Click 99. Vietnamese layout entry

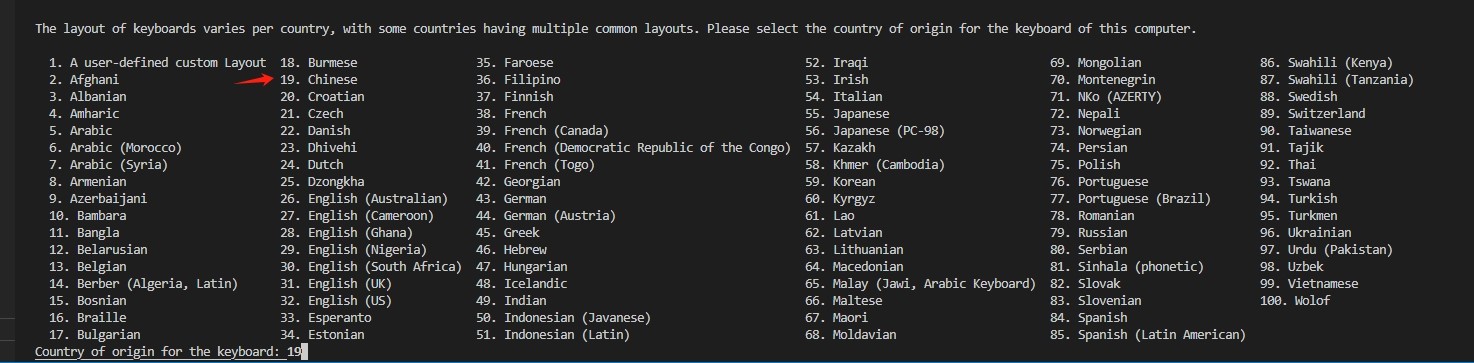point(1309,283)
